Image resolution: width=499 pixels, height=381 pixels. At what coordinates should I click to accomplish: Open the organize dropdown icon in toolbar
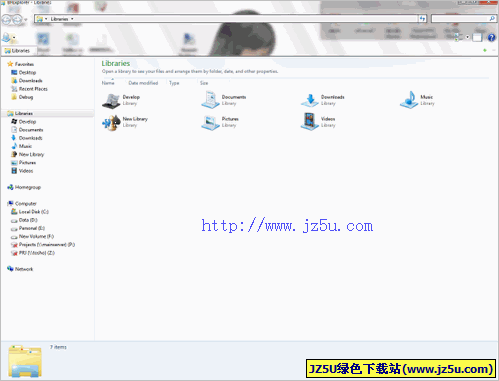(9, 38)
